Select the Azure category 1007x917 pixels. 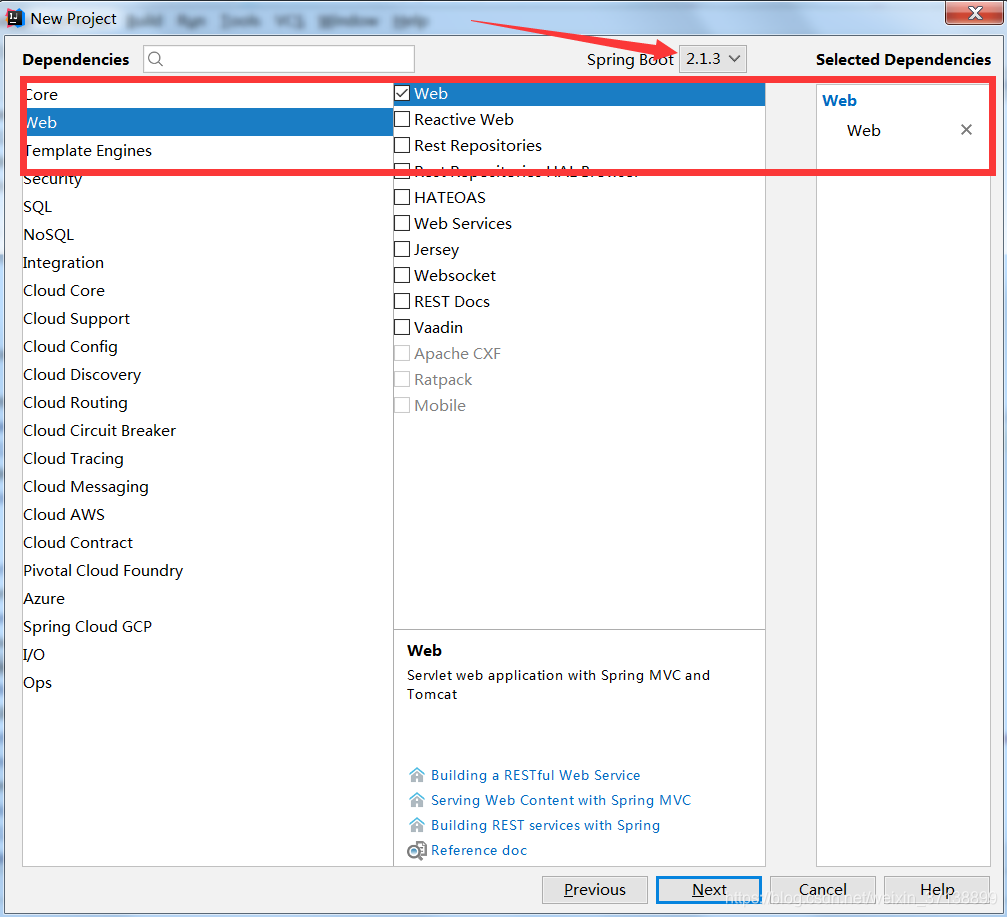[207, 598]
